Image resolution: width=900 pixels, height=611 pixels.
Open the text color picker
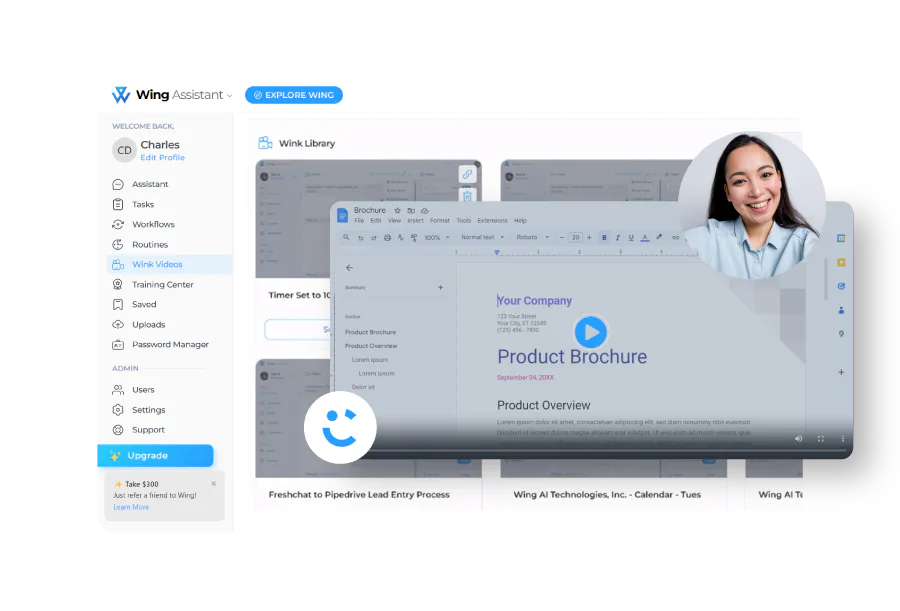point(645,237)
